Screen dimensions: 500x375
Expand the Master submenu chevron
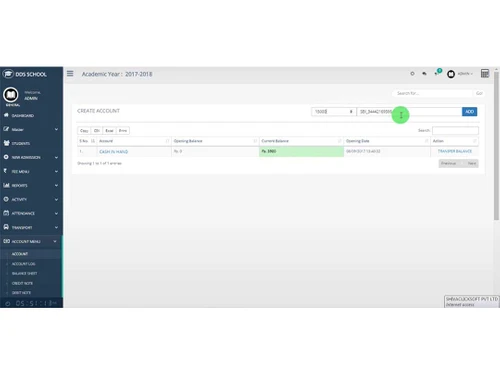click(56, 129)
